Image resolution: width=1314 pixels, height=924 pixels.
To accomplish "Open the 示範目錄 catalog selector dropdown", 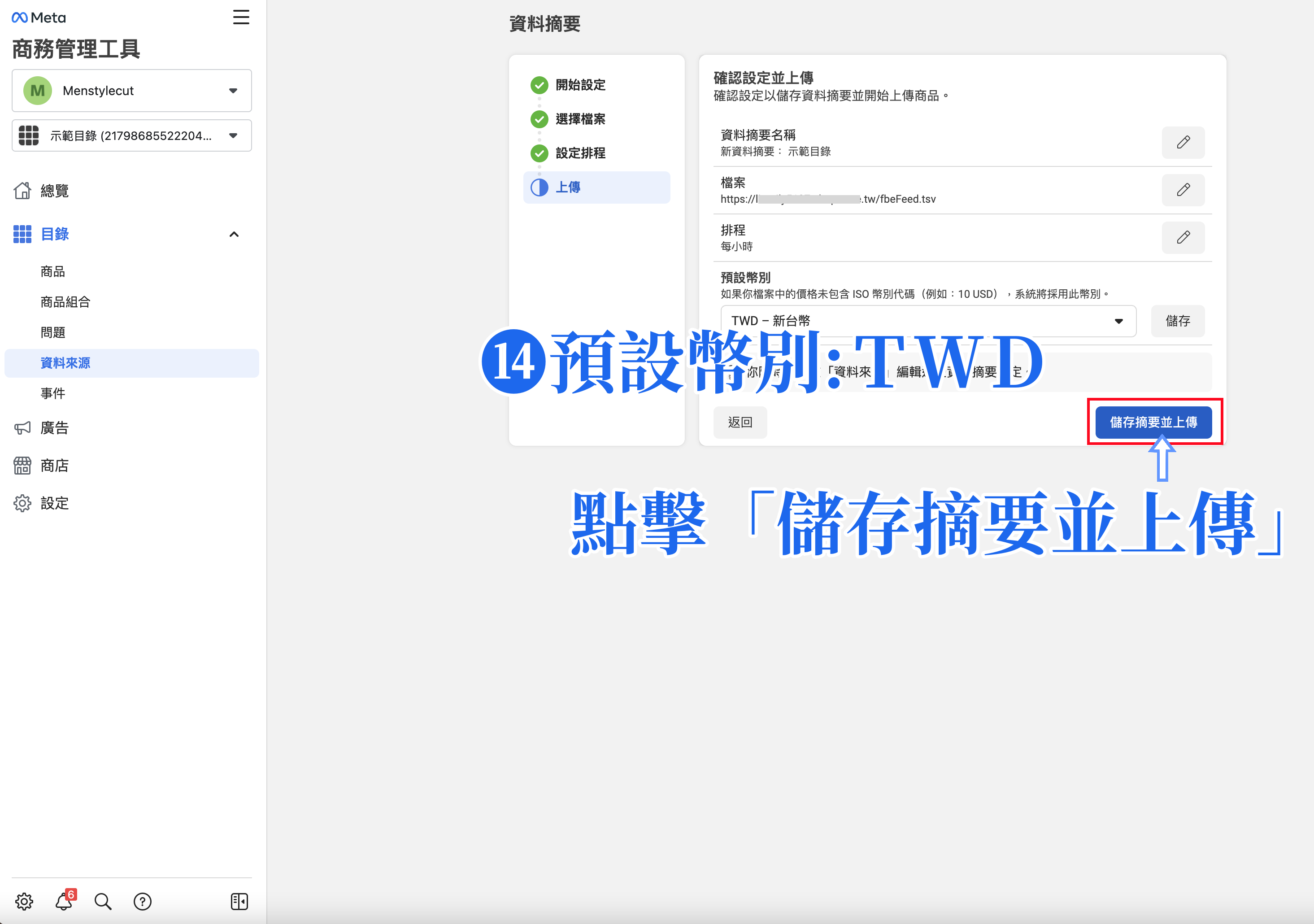I will coord(132,135).
